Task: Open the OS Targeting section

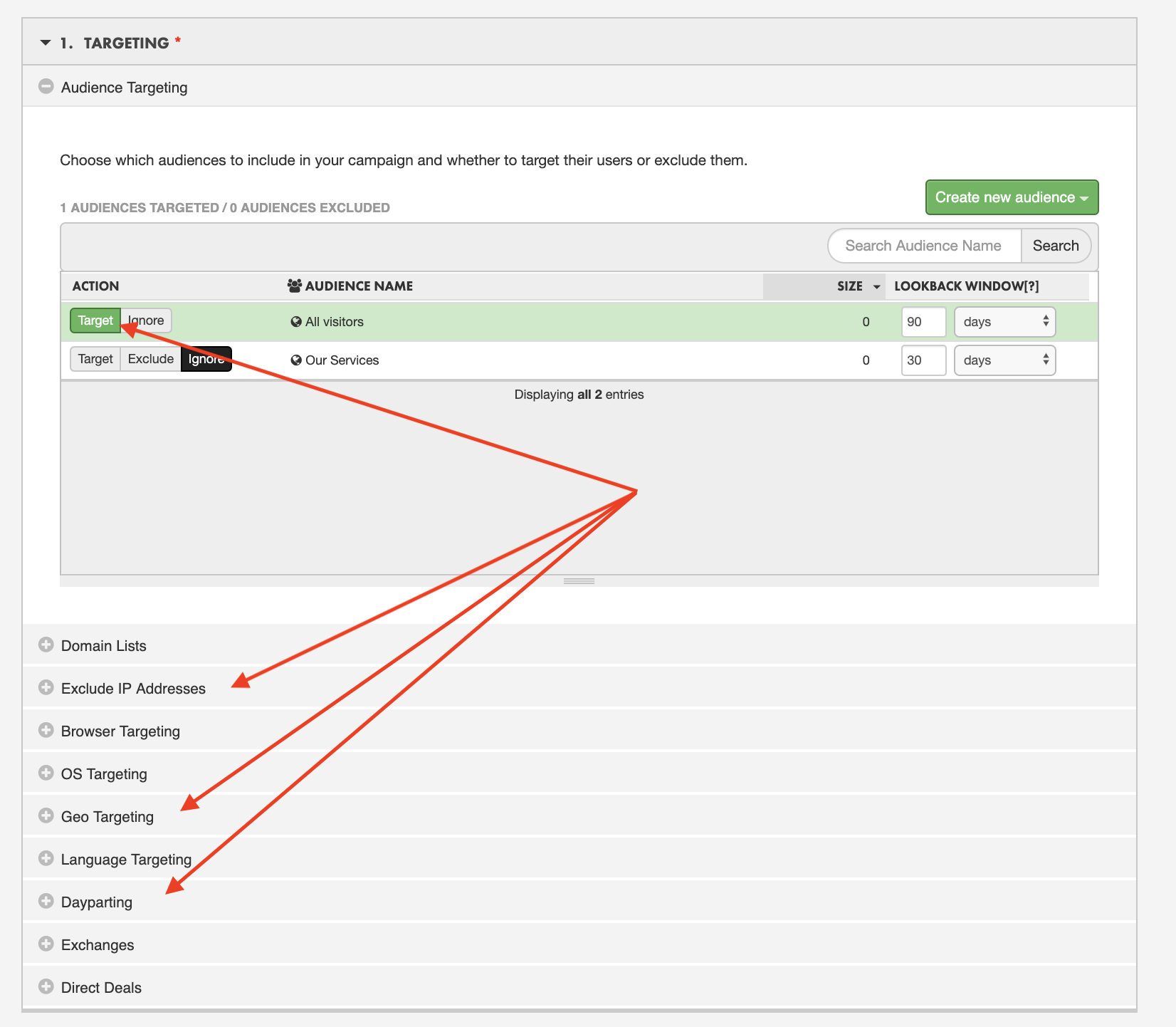Action: [x=579, y=773]
